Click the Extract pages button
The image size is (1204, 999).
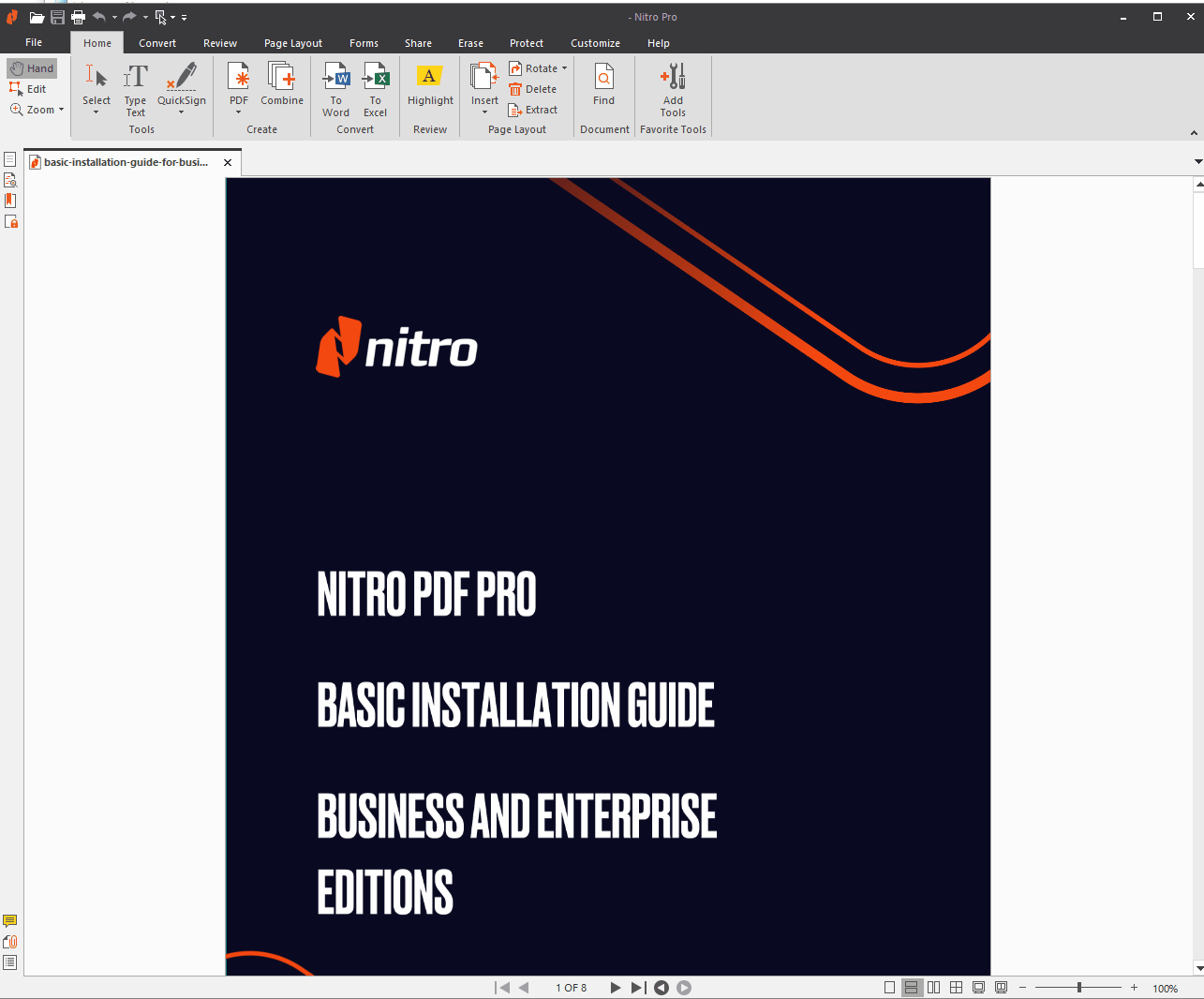click(533, 110)
